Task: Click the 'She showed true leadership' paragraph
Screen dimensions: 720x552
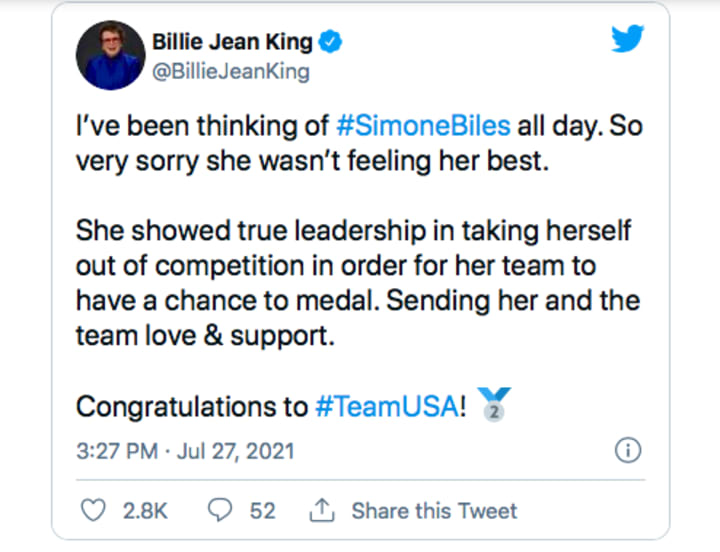Action: [358, 283]
